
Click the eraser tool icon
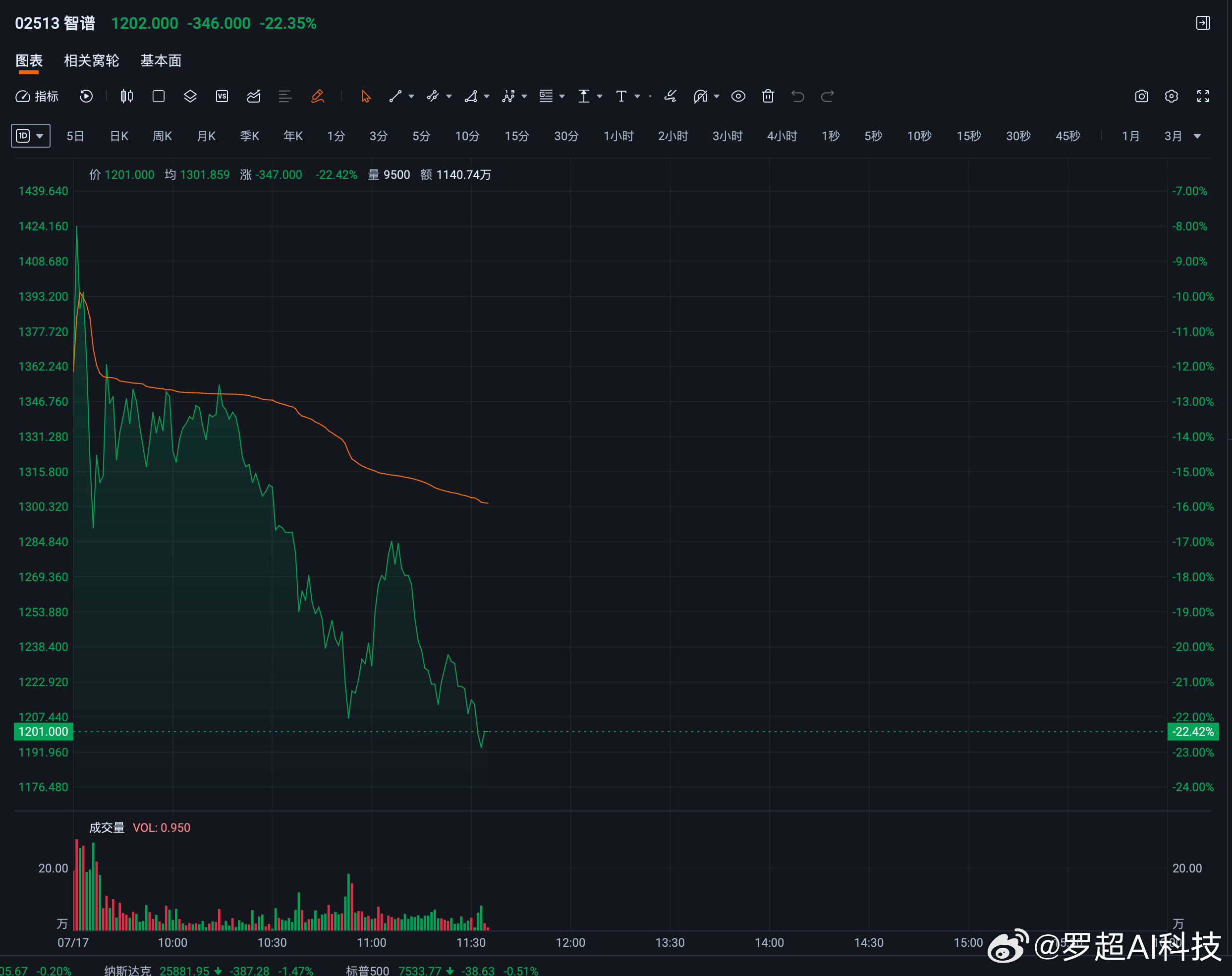click(x=671, y=96)
